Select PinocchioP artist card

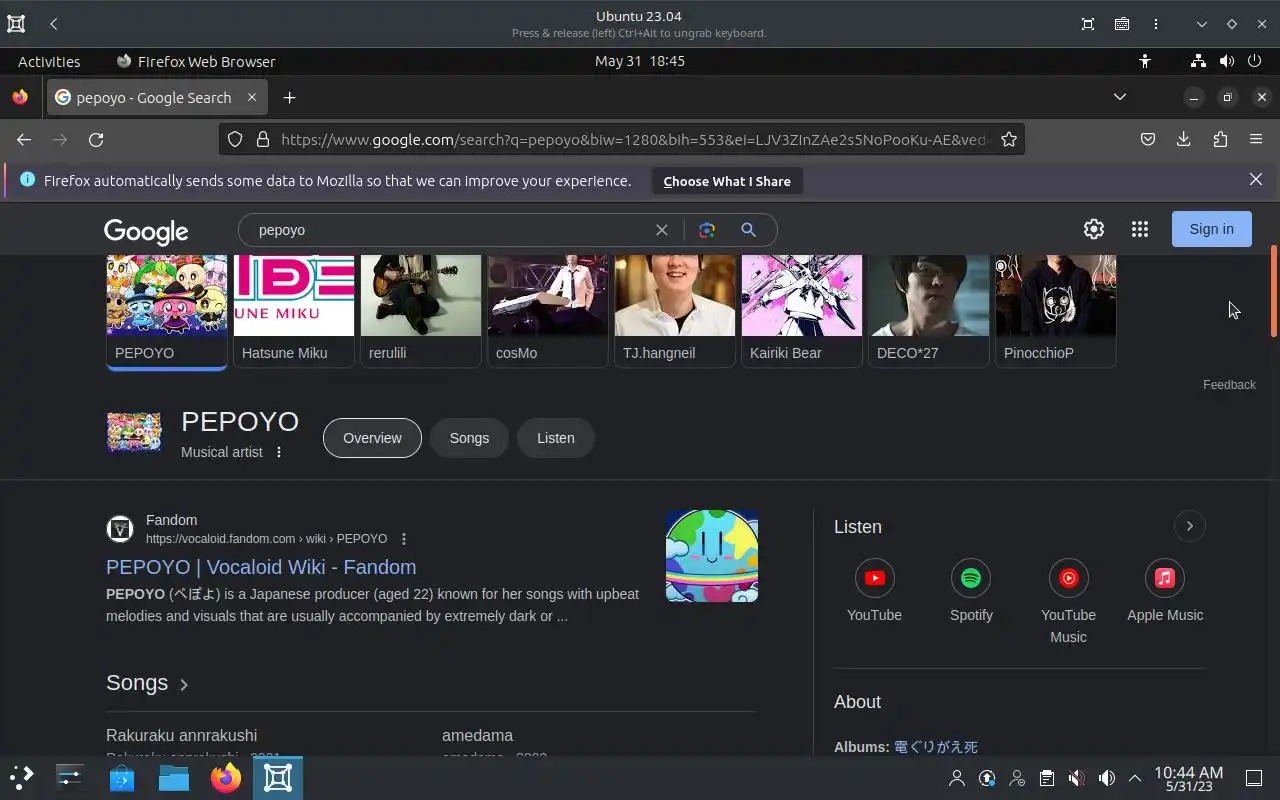[1056, 311]
